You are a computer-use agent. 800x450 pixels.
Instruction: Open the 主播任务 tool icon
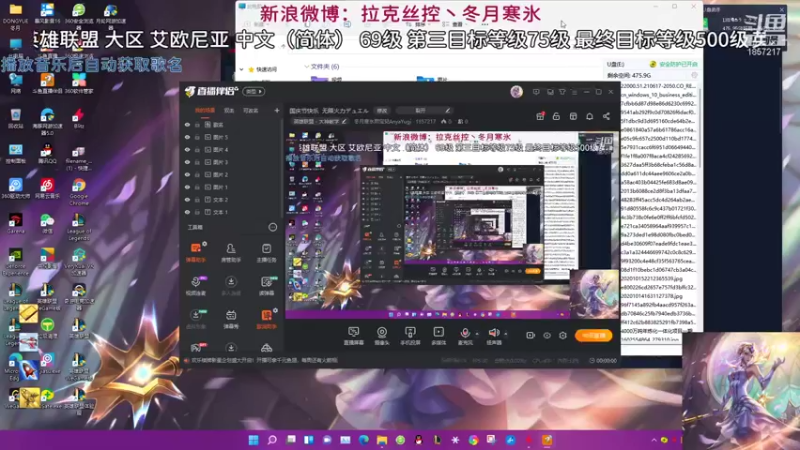coord(266,252)
